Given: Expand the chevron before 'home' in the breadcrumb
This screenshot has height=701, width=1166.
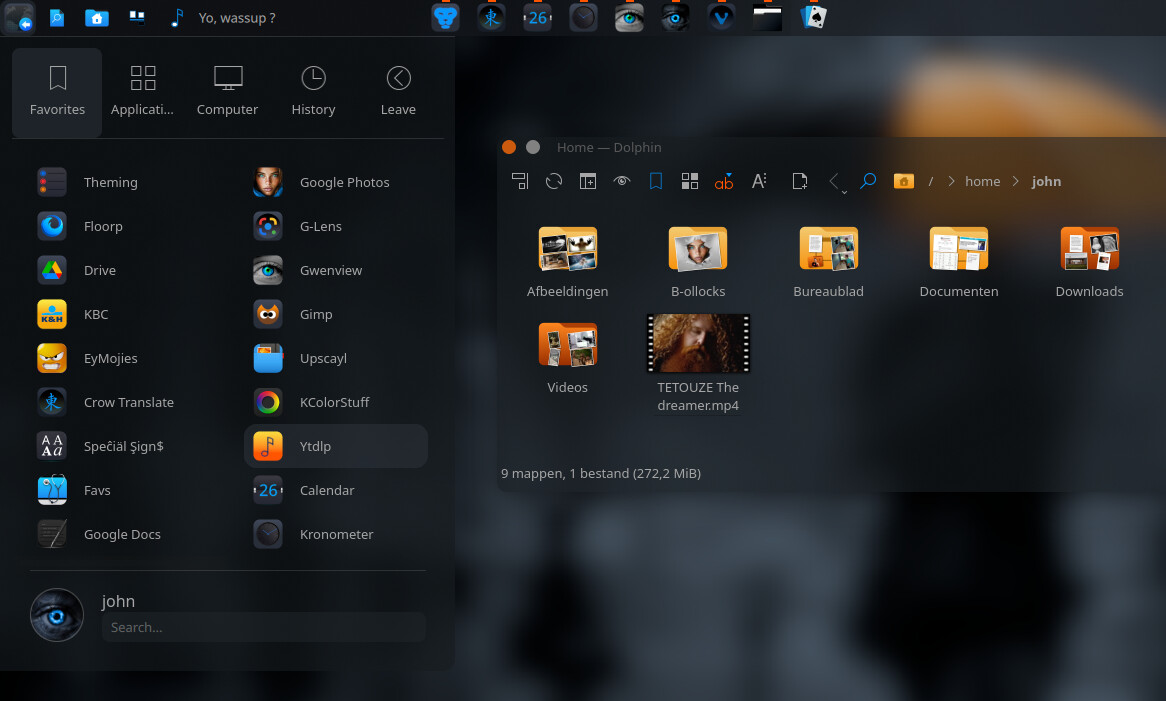Looking at the screenshot, I should [950, 181].
